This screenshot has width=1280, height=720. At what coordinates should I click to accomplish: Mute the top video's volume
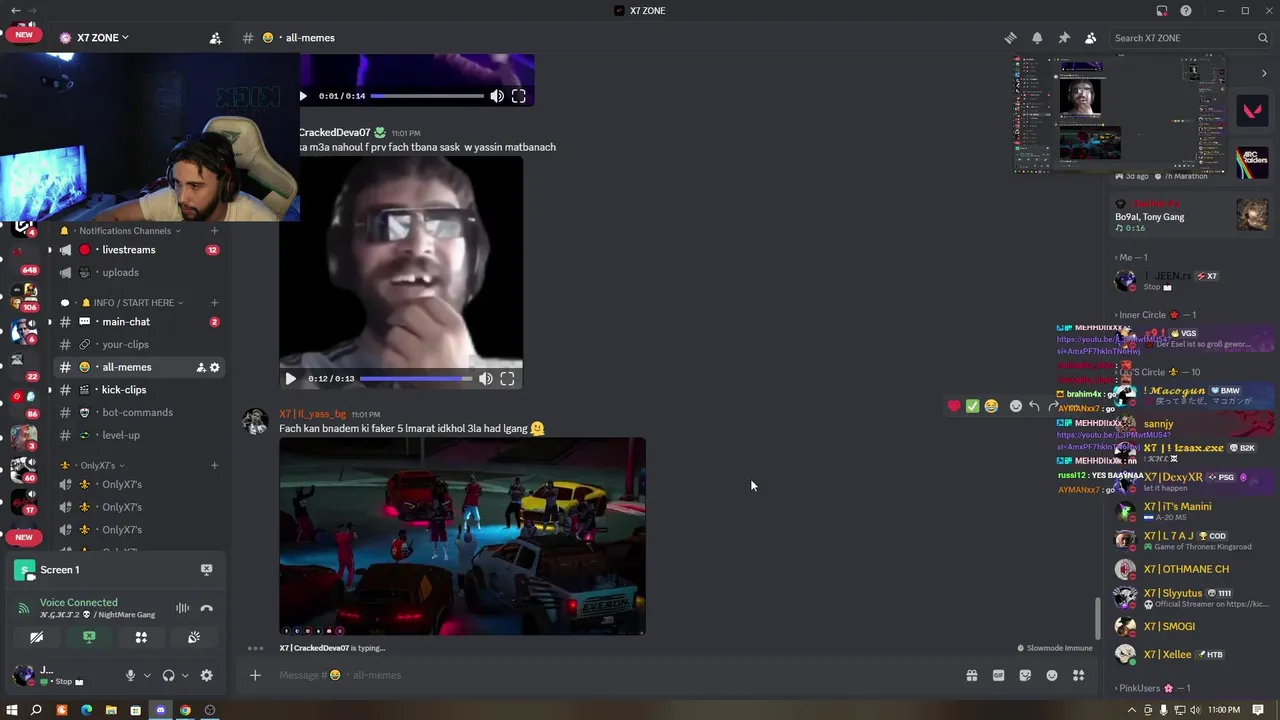[x=497, y=96]
